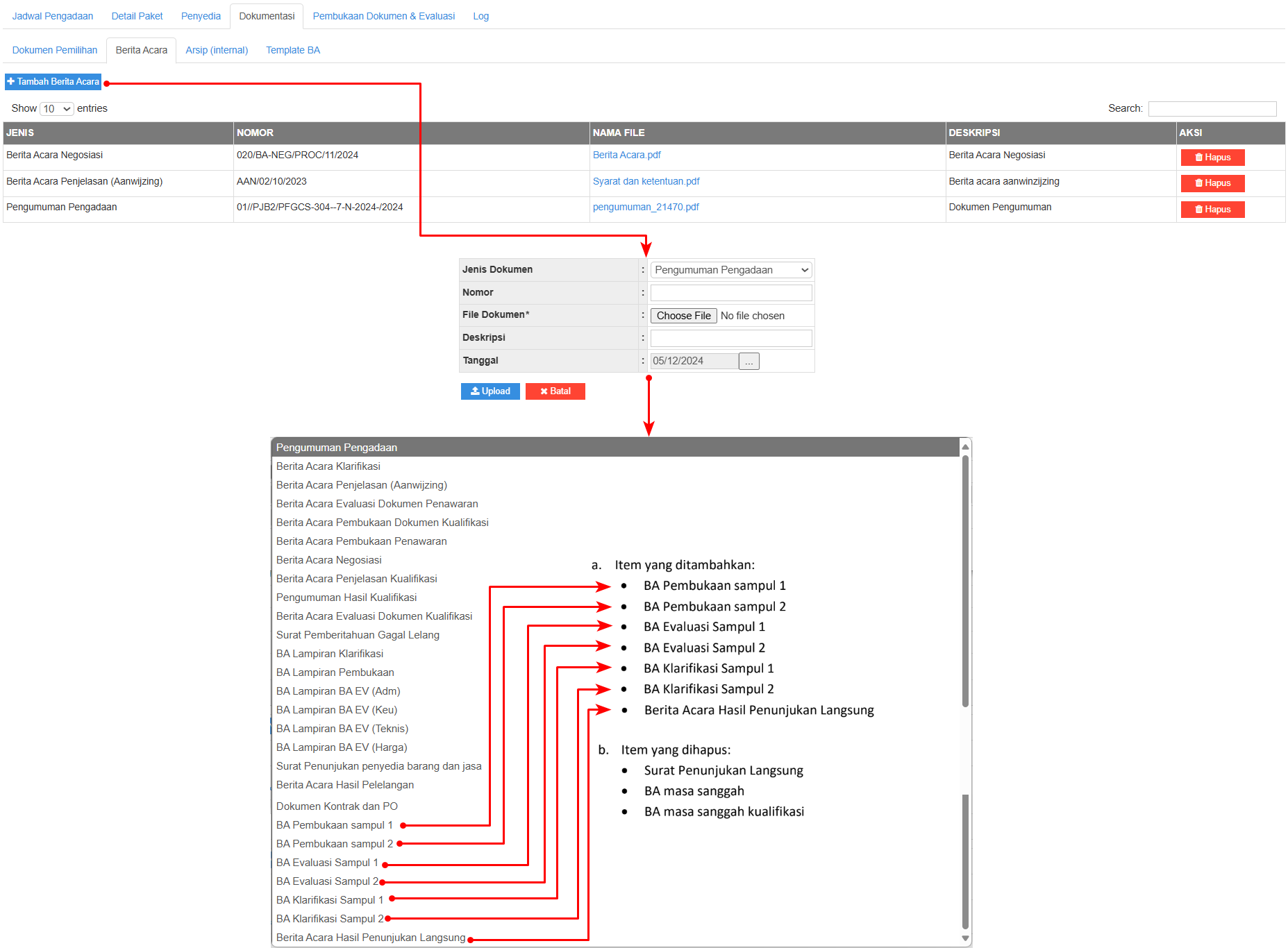Image resolution: width=1288 pixels, height=948 pixels.
Task: Open the Dokumen Pemilihan sub-tab
Action: [55, 50]
